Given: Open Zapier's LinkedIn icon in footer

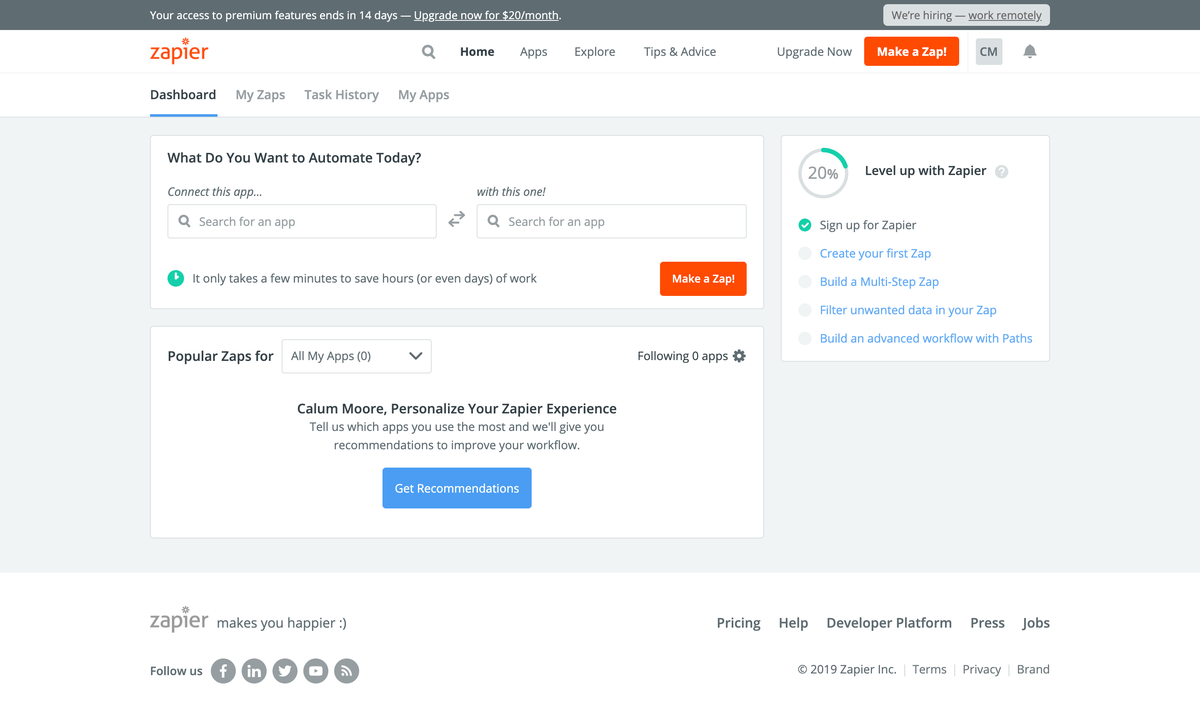Looking at the screenshot, I should (x=254, y=671).
